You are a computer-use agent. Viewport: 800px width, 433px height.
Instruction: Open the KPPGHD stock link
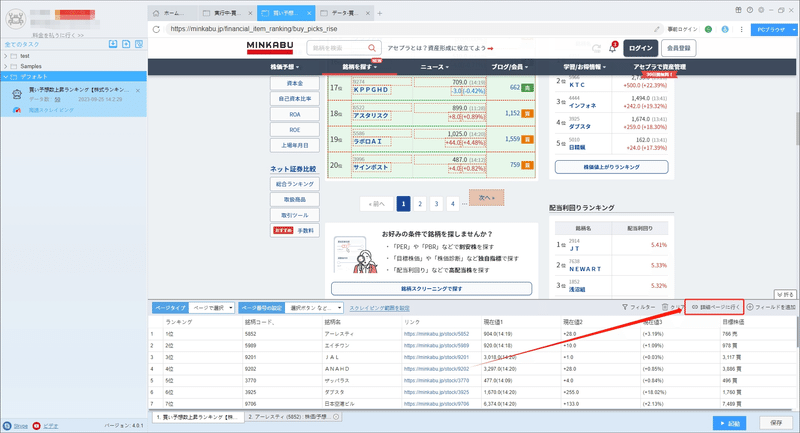point(371,90)
